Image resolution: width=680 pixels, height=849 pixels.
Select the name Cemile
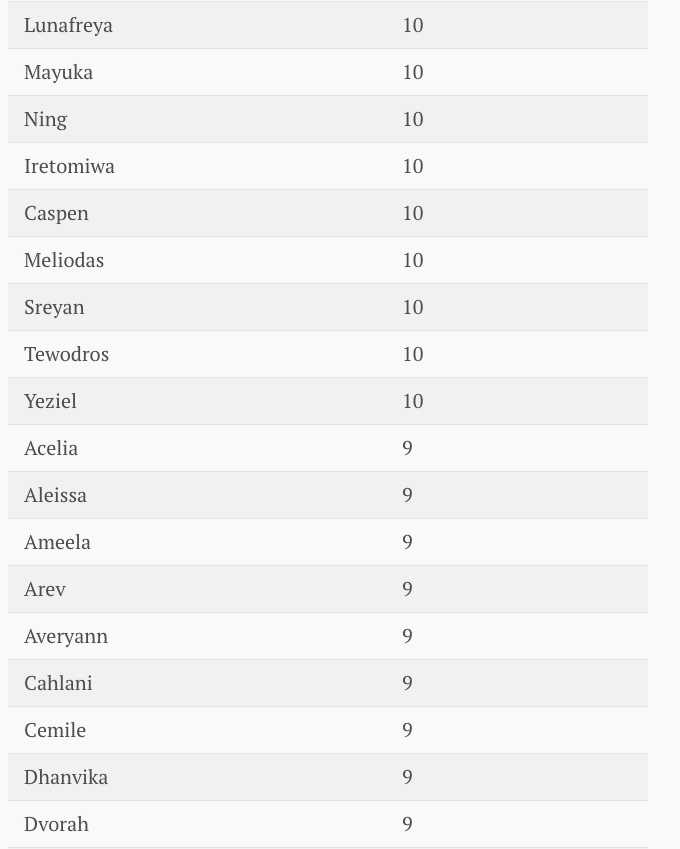(x=55, y=730)
